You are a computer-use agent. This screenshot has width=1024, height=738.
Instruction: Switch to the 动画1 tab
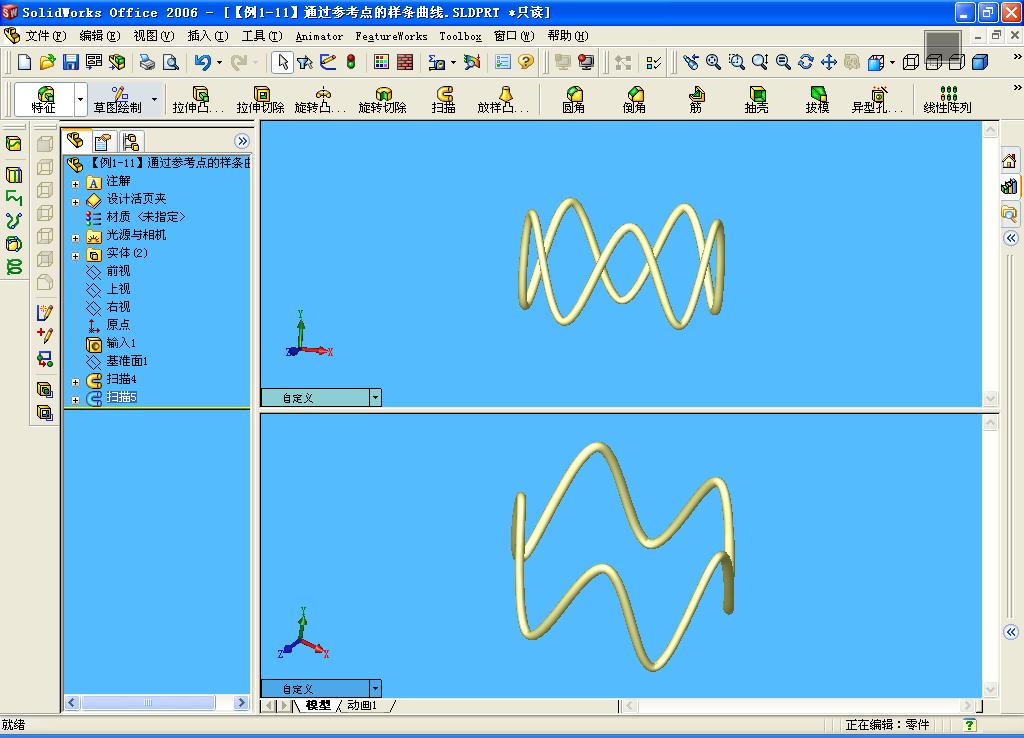[362, 705]
